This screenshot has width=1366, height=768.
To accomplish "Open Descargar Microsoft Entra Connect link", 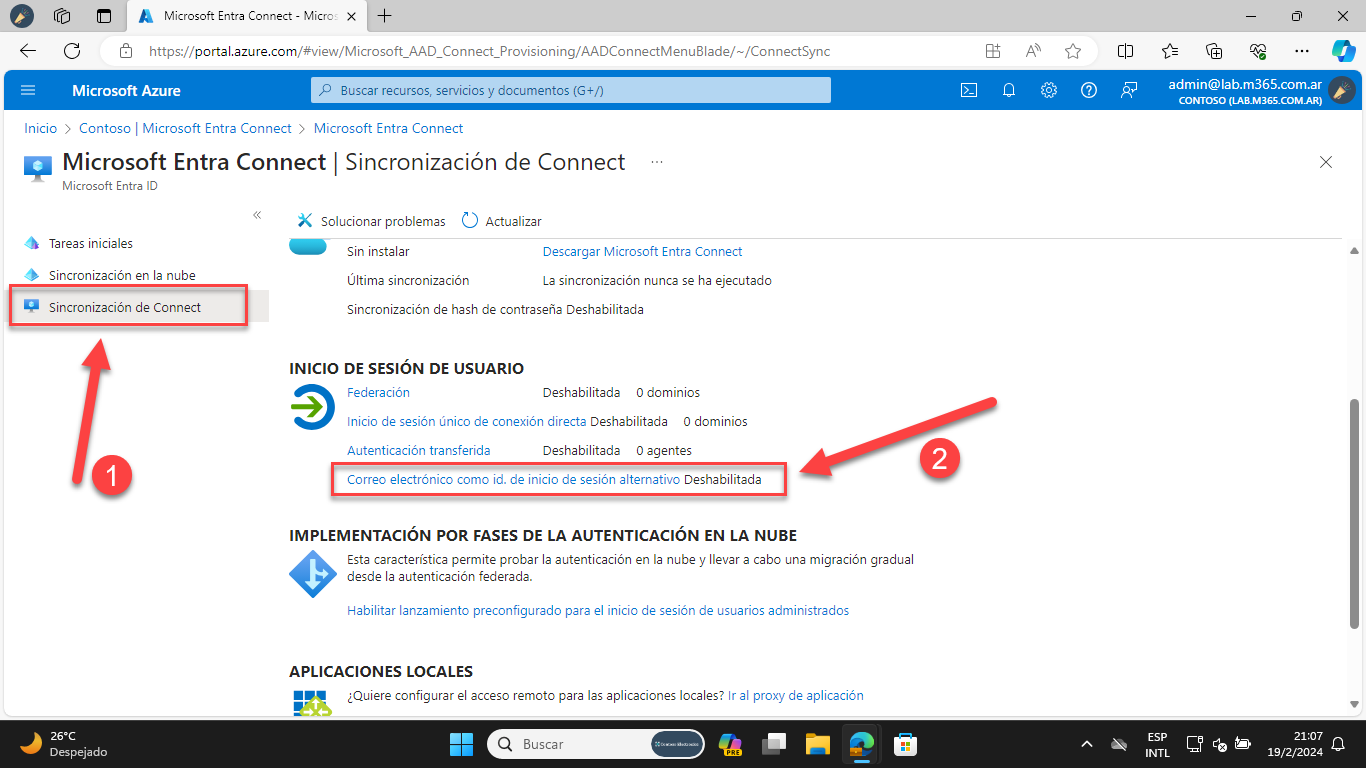I will [643, 251].
